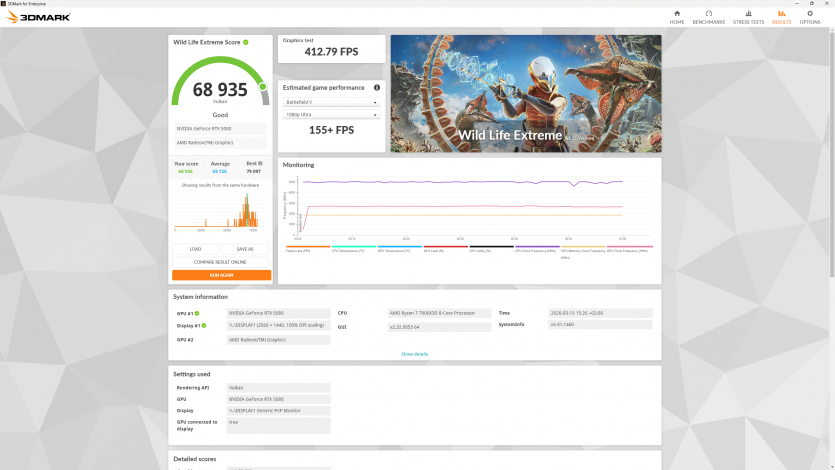Click the green score validation checkmark

coord(246,42)
